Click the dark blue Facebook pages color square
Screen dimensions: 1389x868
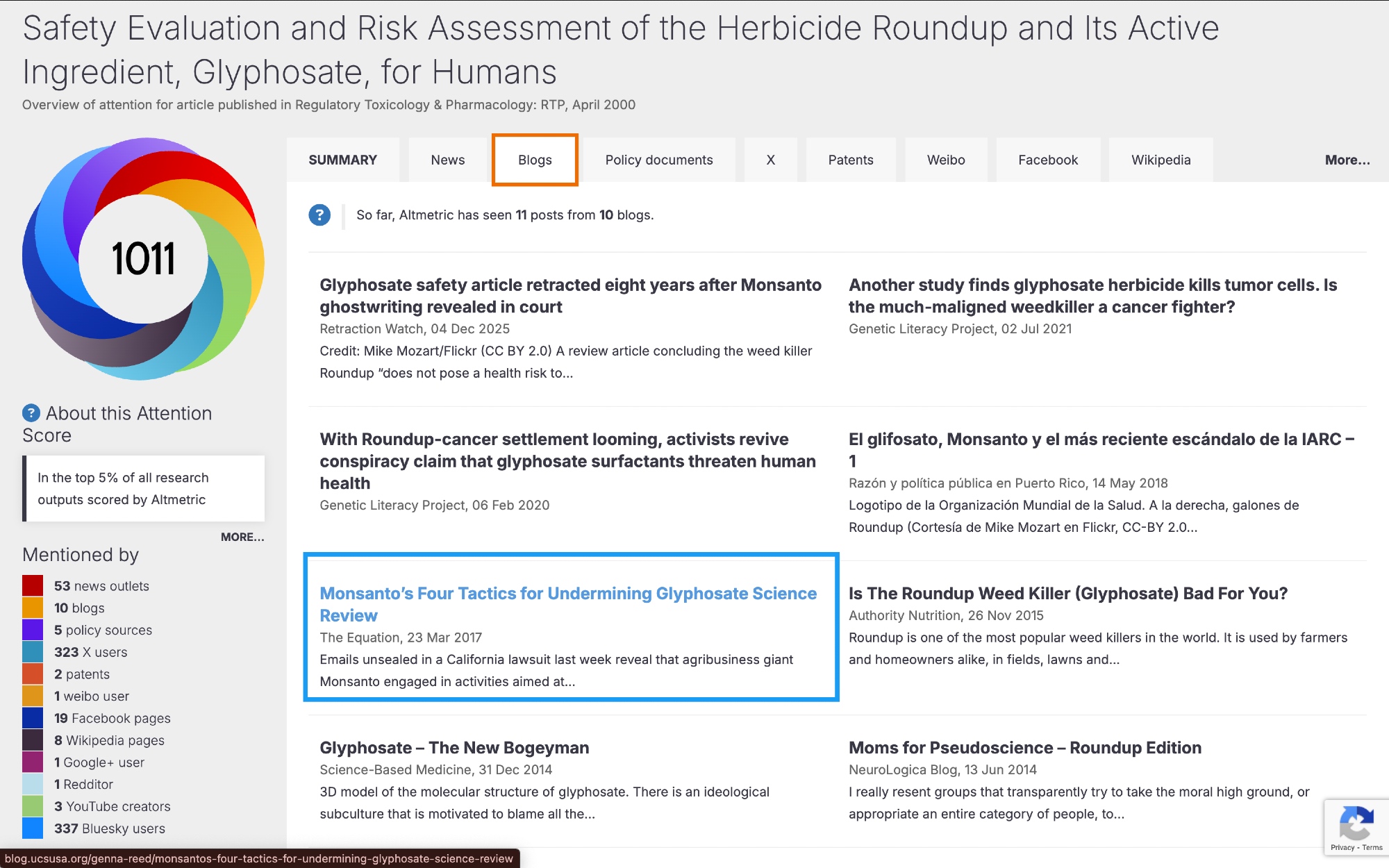tap(33, 718)
